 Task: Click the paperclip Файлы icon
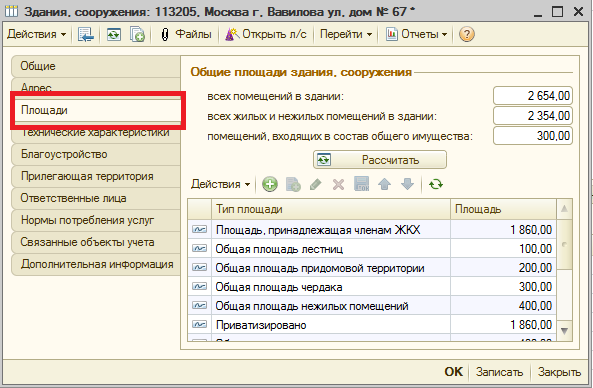tap(165, 34)
